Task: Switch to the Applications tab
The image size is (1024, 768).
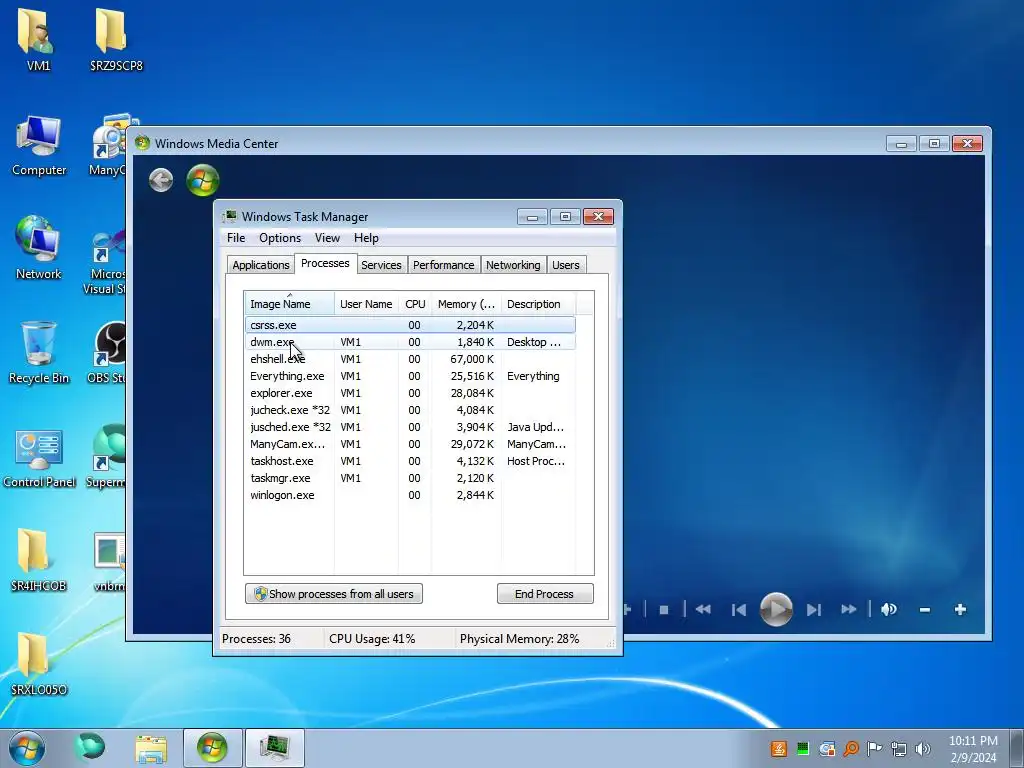Action: tap(261, 264)
